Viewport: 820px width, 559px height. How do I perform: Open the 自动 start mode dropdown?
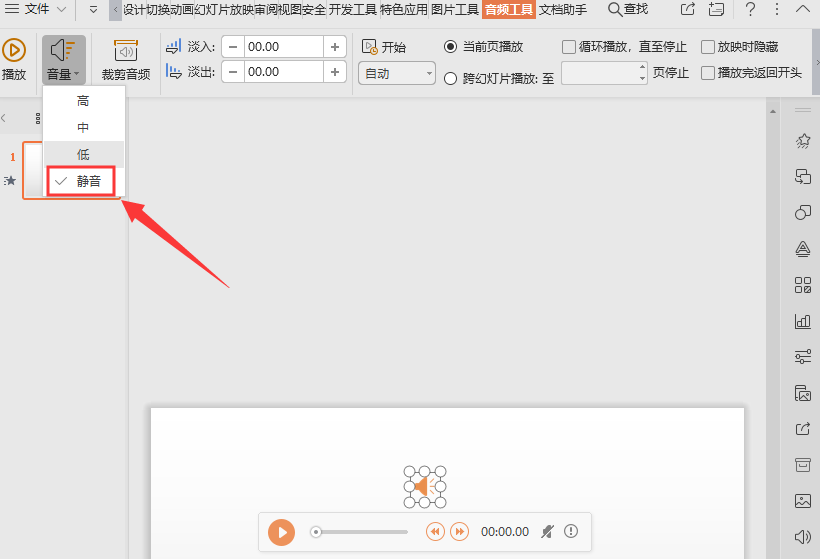[x=397, y=74]
